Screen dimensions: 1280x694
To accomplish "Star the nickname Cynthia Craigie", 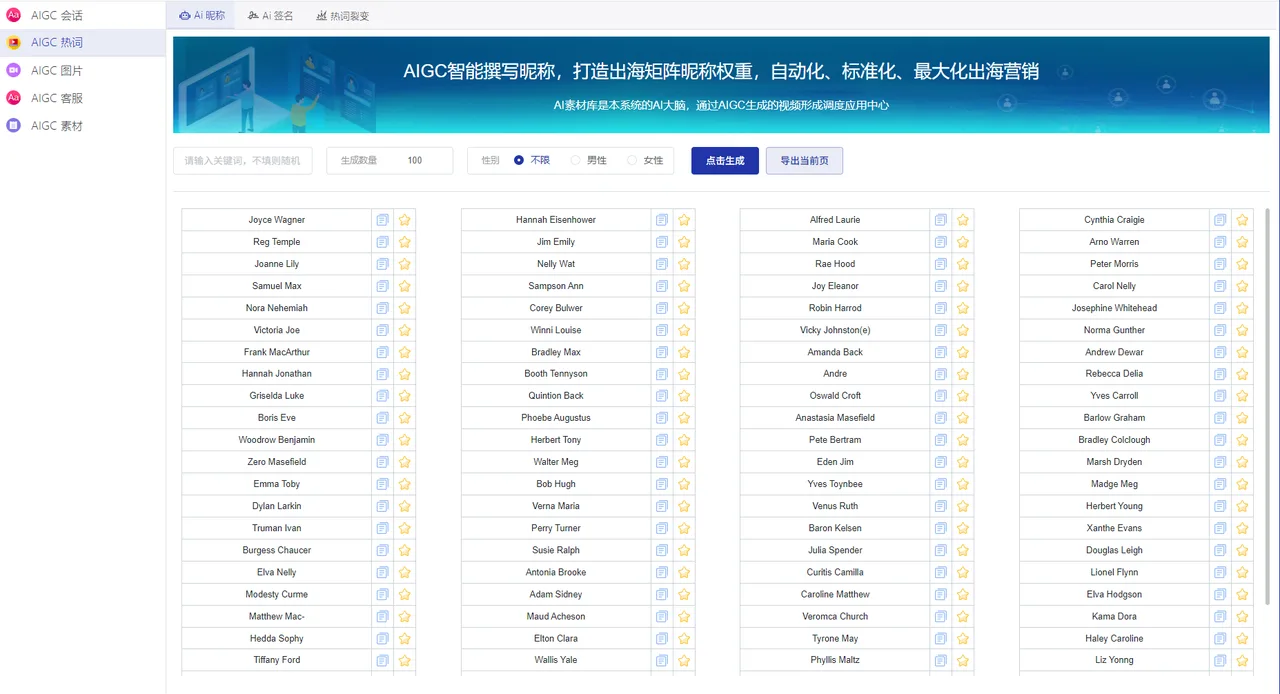I will tap(1242, 220).
